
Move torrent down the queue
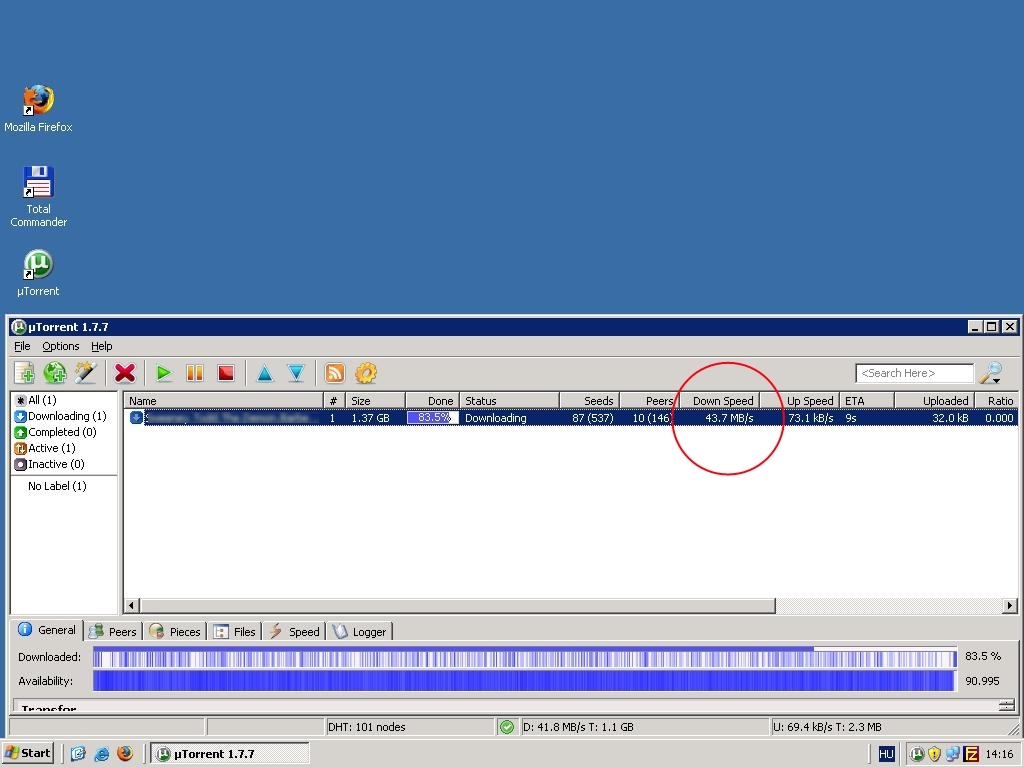click(296, 373)
